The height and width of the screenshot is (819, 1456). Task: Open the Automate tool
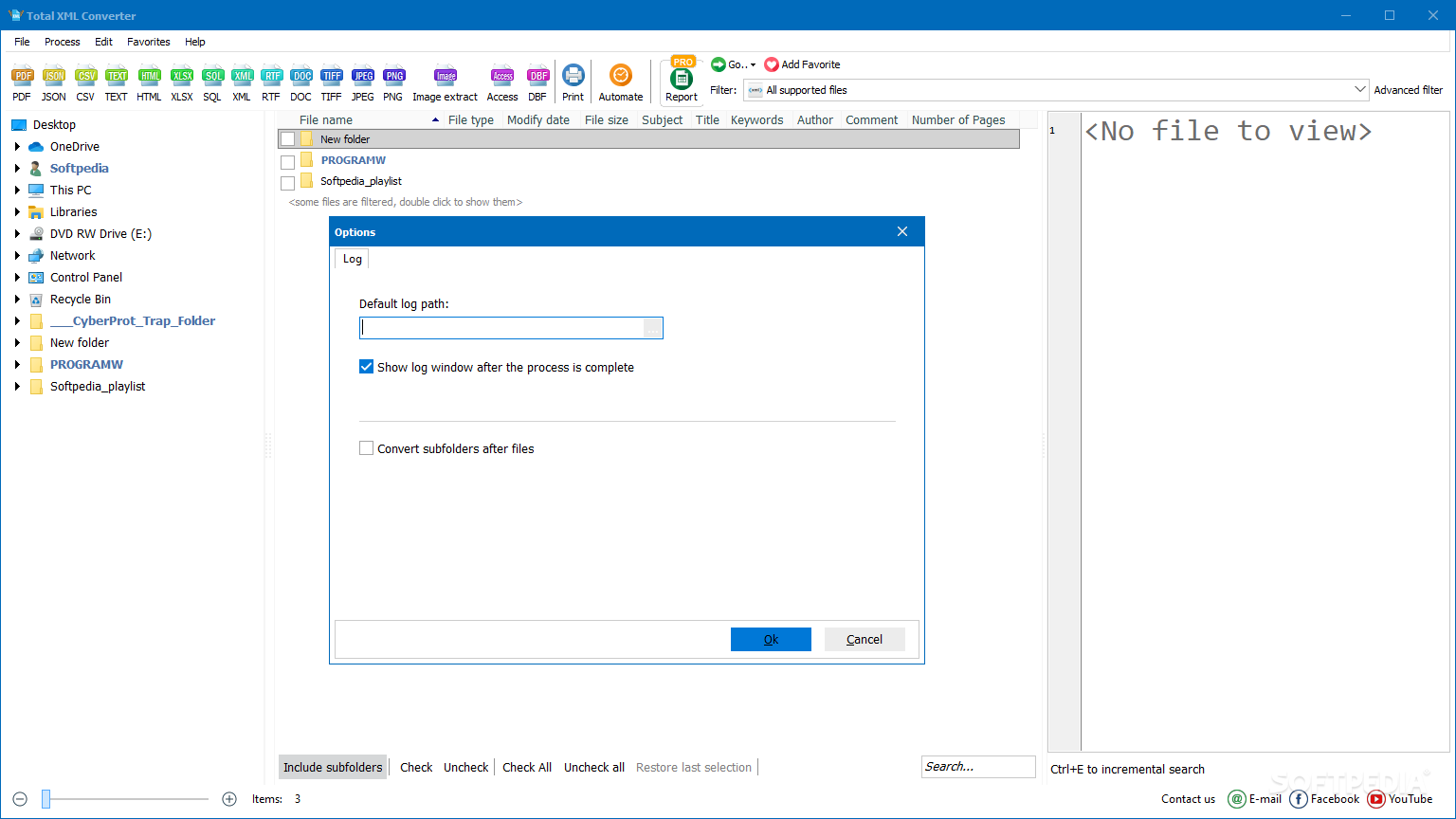pyautogui.click(x=621, y=76)
